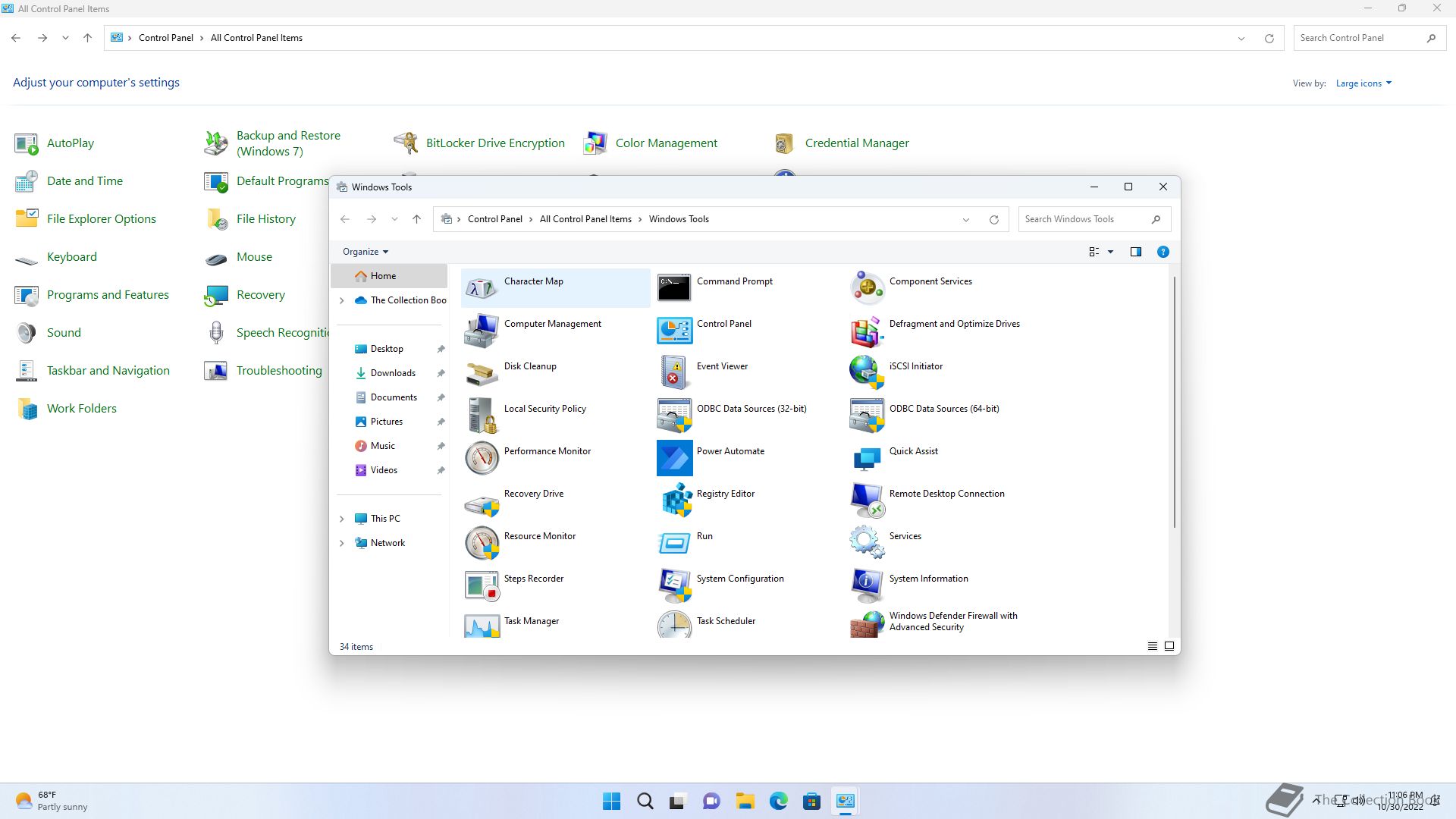Viewport: 1456px width, 819px height.
Task: Open the Computer Management icon
Action: point(482,331)
